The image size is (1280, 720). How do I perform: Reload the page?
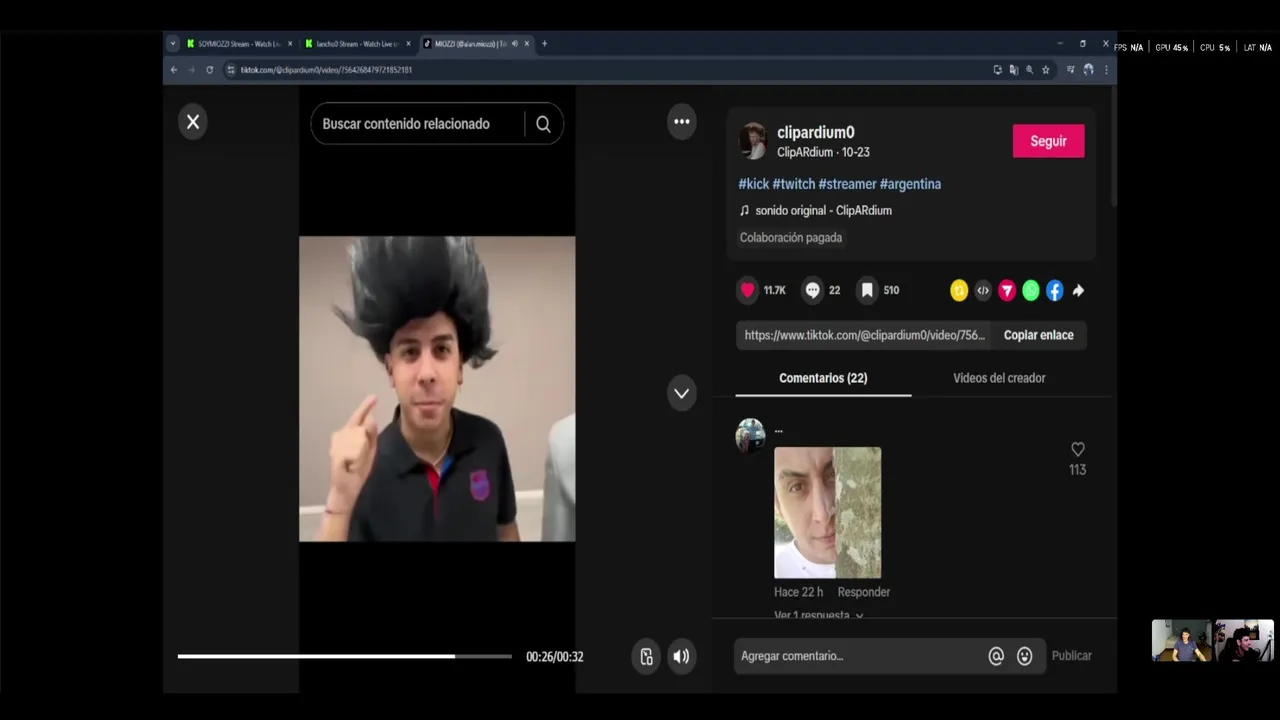(x=209, y=70)
